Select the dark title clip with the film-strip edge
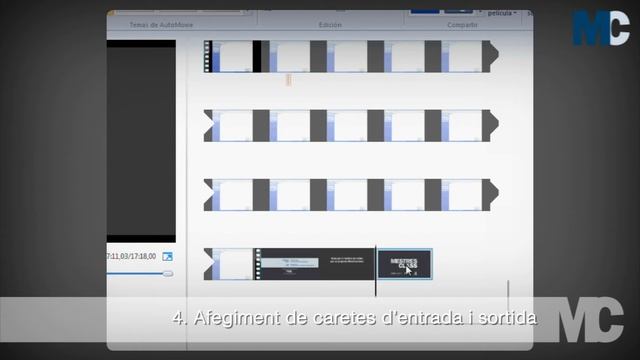 (x=314, y=264)
